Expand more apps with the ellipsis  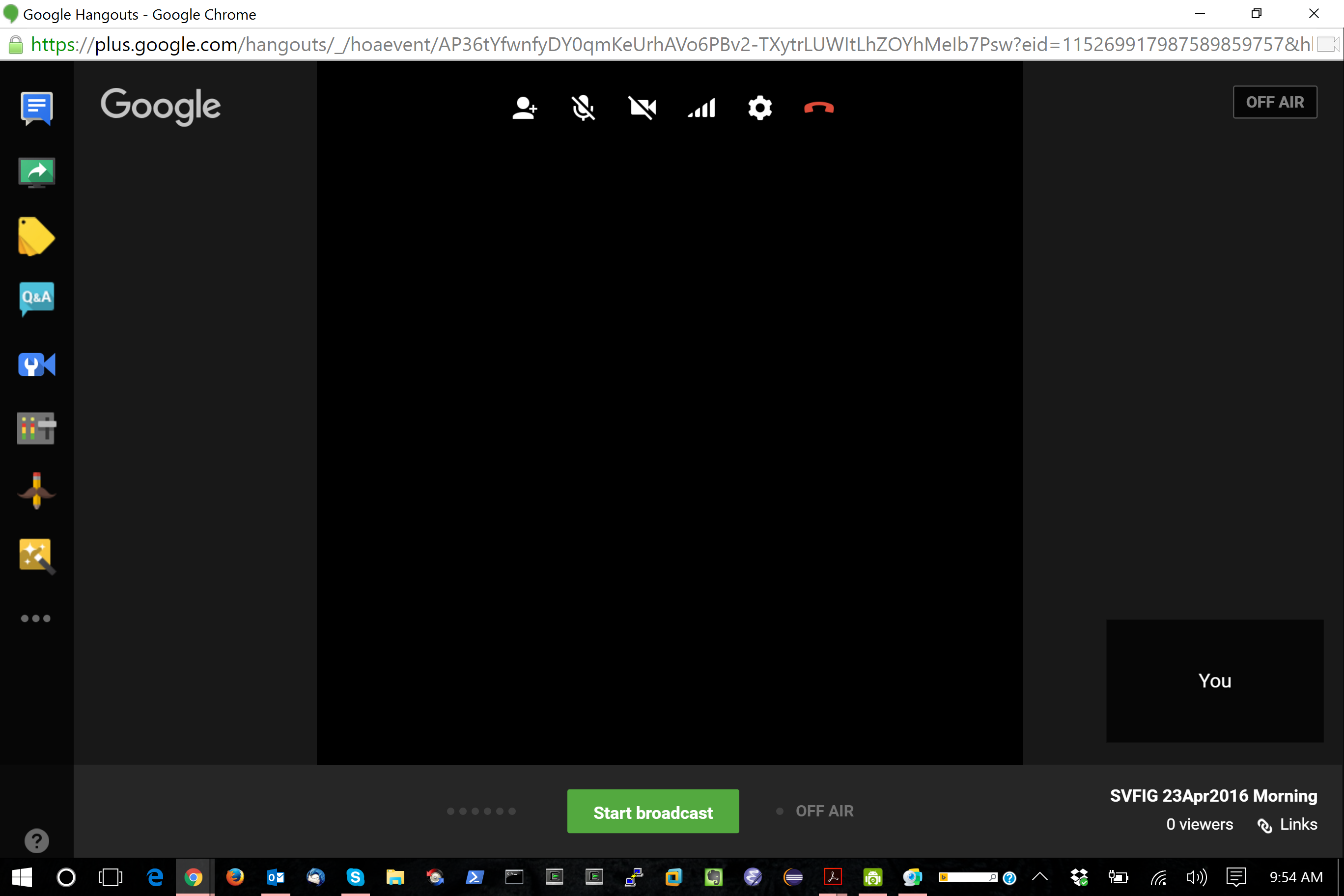[x=35, y=617]
